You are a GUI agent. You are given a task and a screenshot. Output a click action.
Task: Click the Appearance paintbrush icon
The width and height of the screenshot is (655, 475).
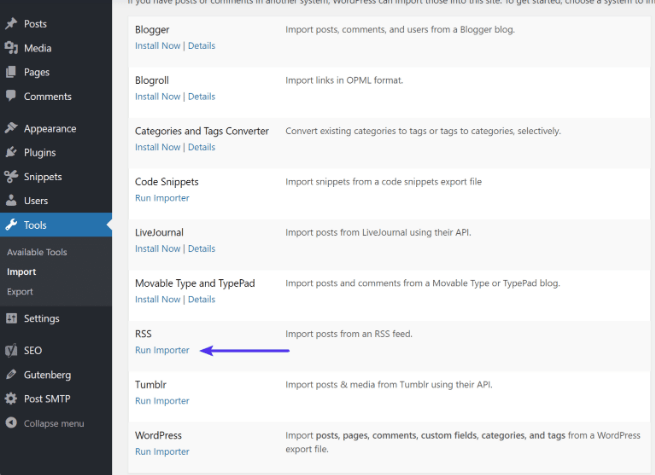pos(11,128)
